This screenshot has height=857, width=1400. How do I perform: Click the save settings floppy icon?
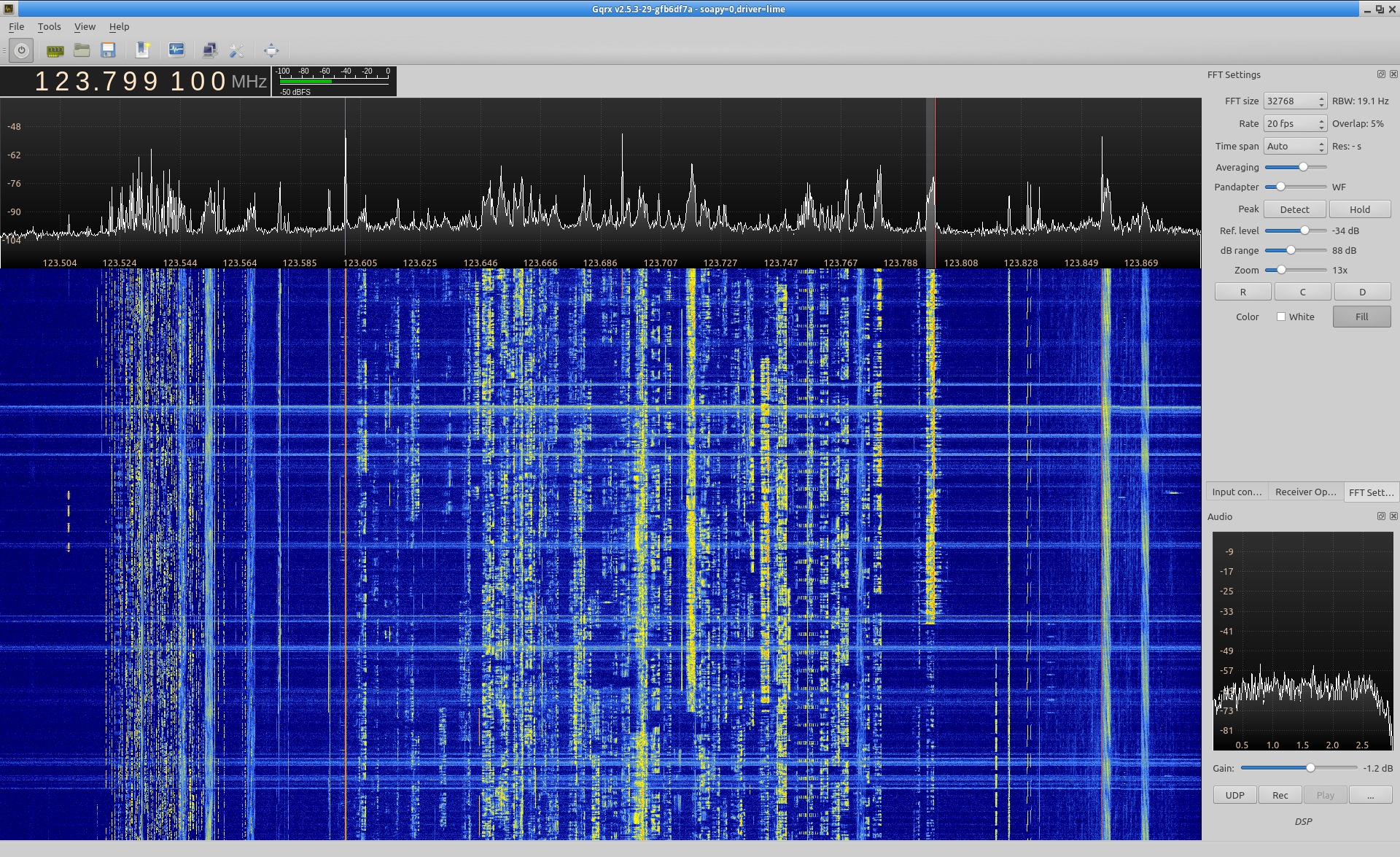tap(109, 50)
